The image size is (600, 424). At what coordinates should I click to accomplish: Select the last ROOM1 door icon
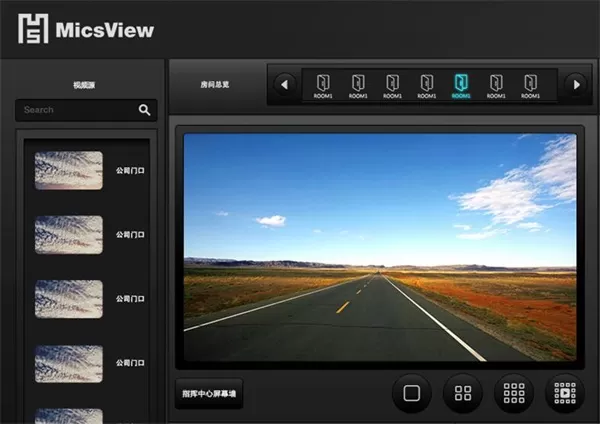(x=530, y=84)
